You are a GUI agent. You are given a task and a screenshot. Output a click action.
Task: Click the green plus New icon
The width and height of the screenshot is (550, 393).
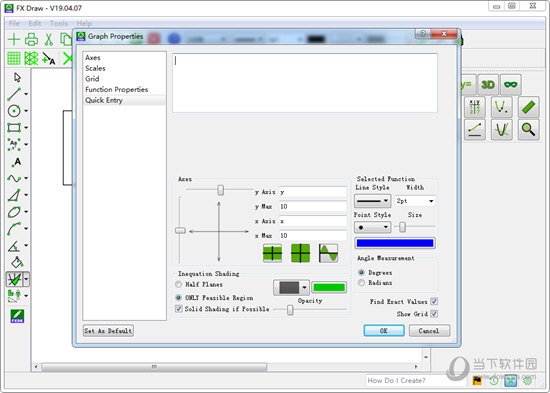[x=14, y=39]
